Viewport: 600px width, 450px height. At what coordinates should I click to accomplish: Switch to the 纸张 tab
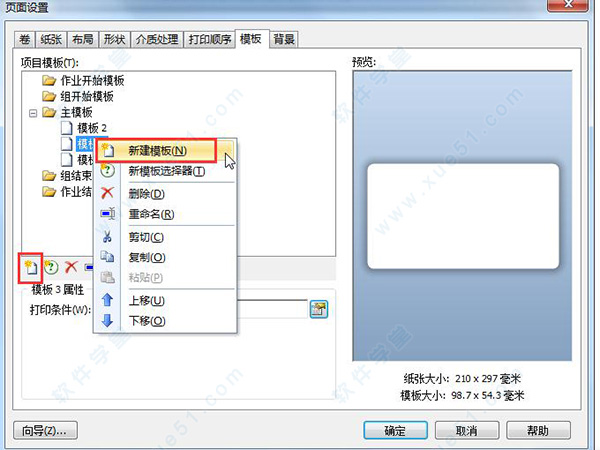click(51, 39)
